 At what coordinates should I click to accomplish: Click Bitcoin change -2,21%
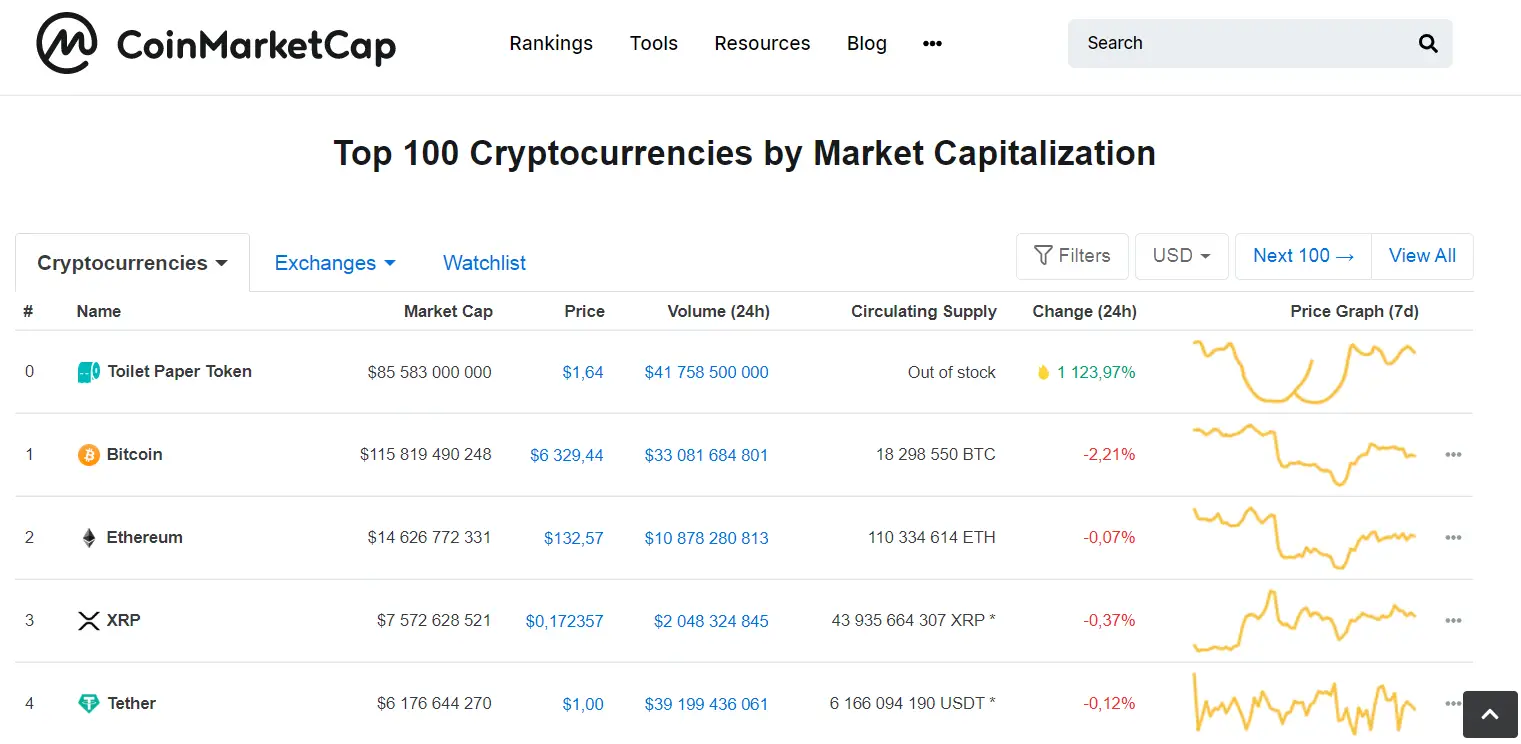[x=1109, y=454]
